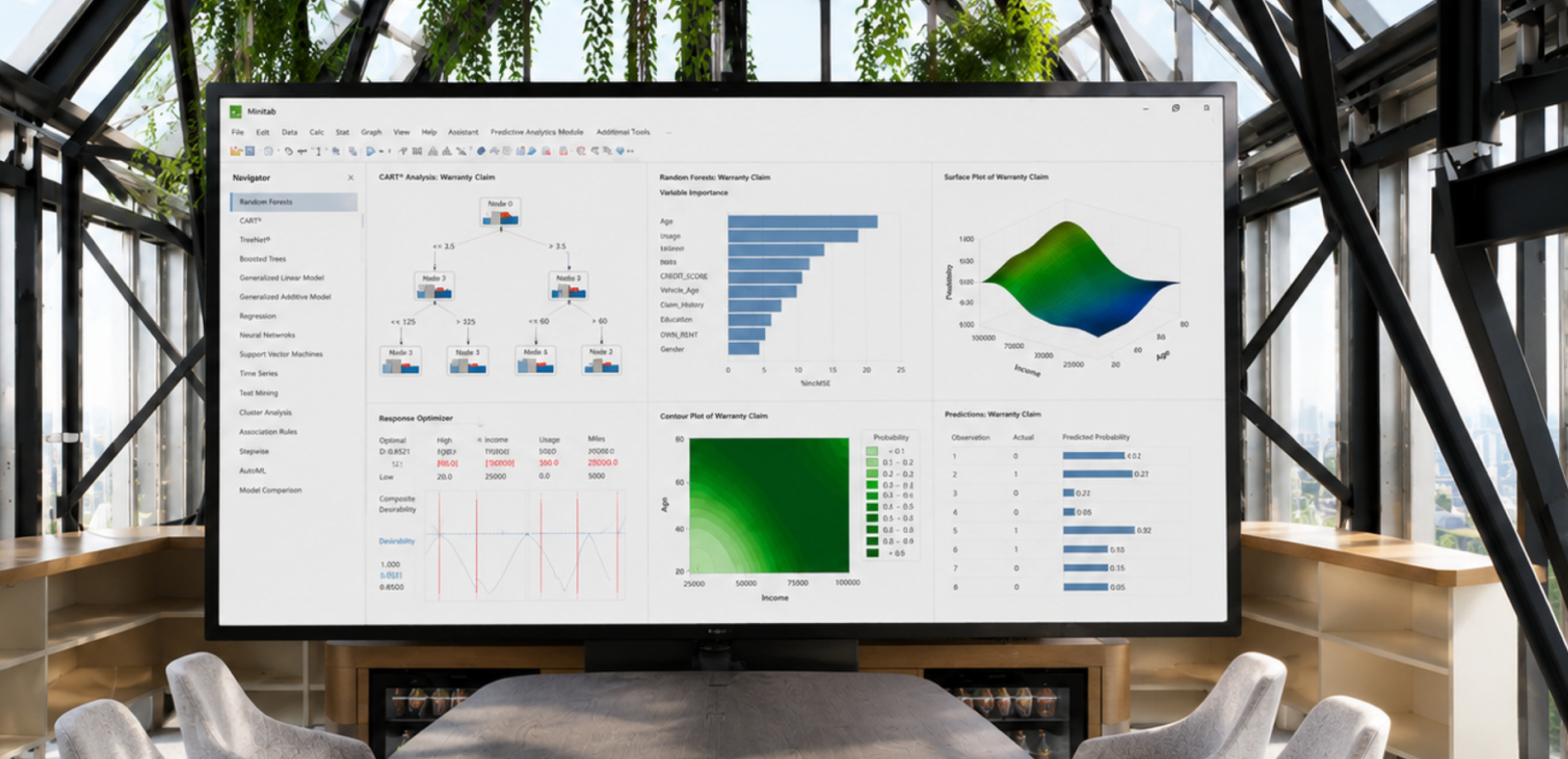Click the blue play-shaped toolbar icon
Viewport: 1568px width, 759px height.
pyautogui.click(x=371, y=151)
